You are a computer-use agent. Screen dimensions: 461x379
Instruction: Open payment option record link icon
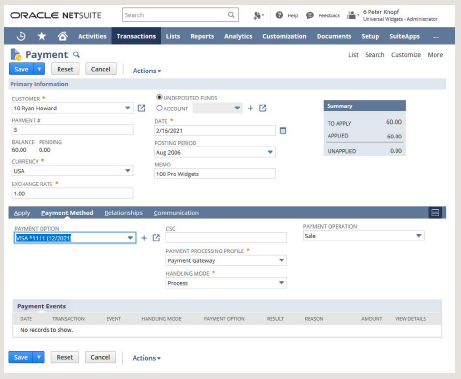156,238
